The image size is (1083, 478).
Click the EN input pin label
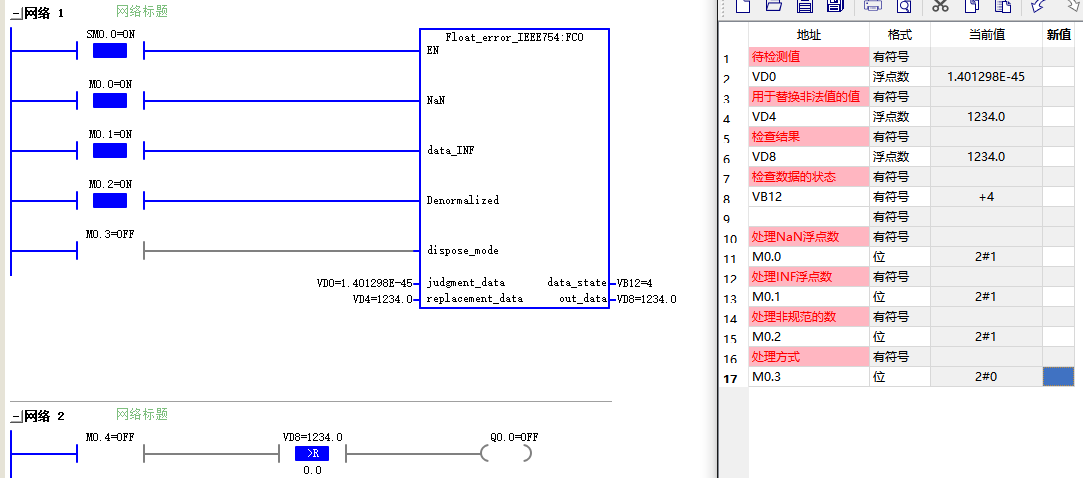433,50
